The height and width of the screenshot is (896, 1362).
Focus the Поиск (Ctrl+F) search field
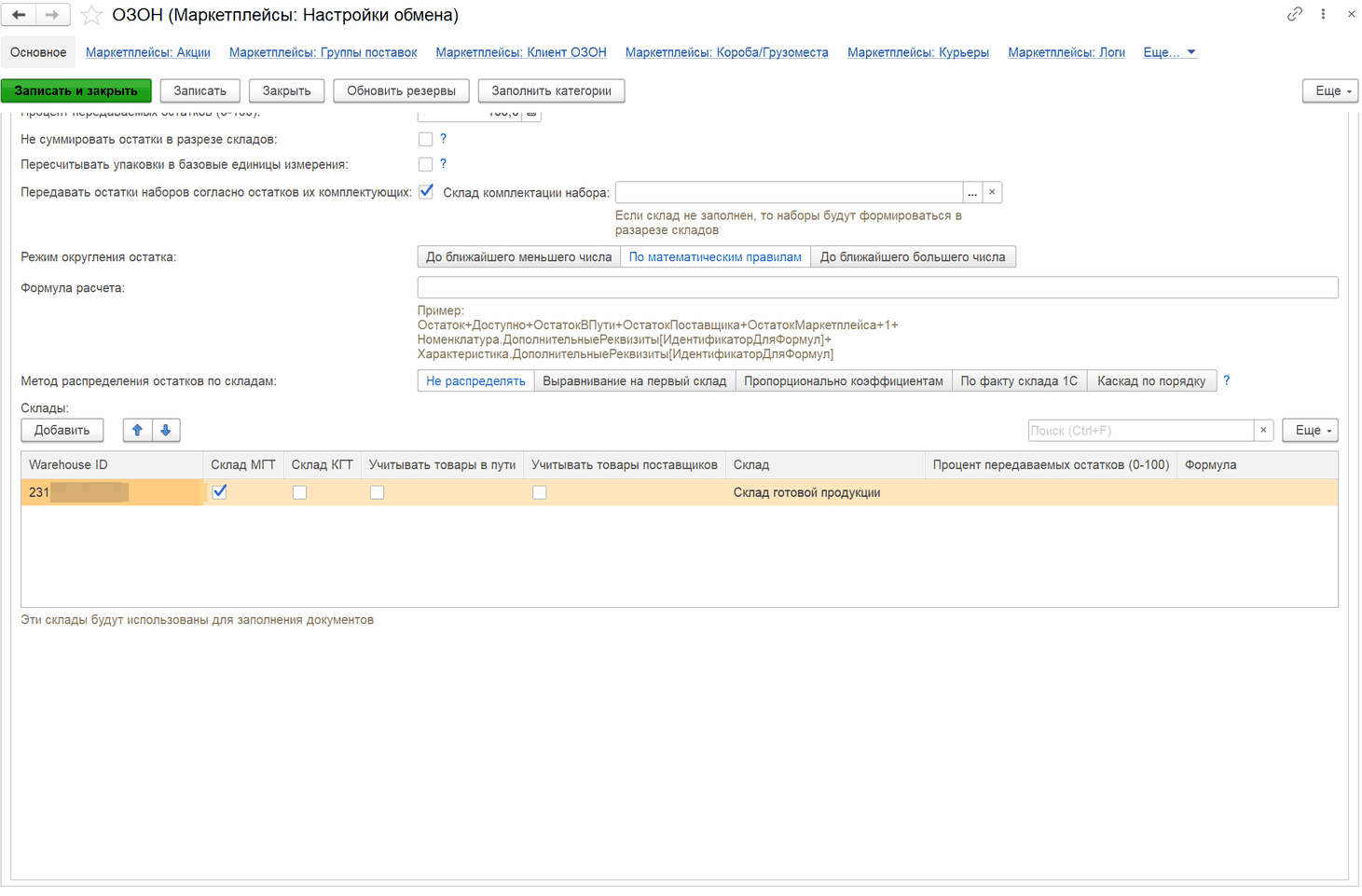1141,430
